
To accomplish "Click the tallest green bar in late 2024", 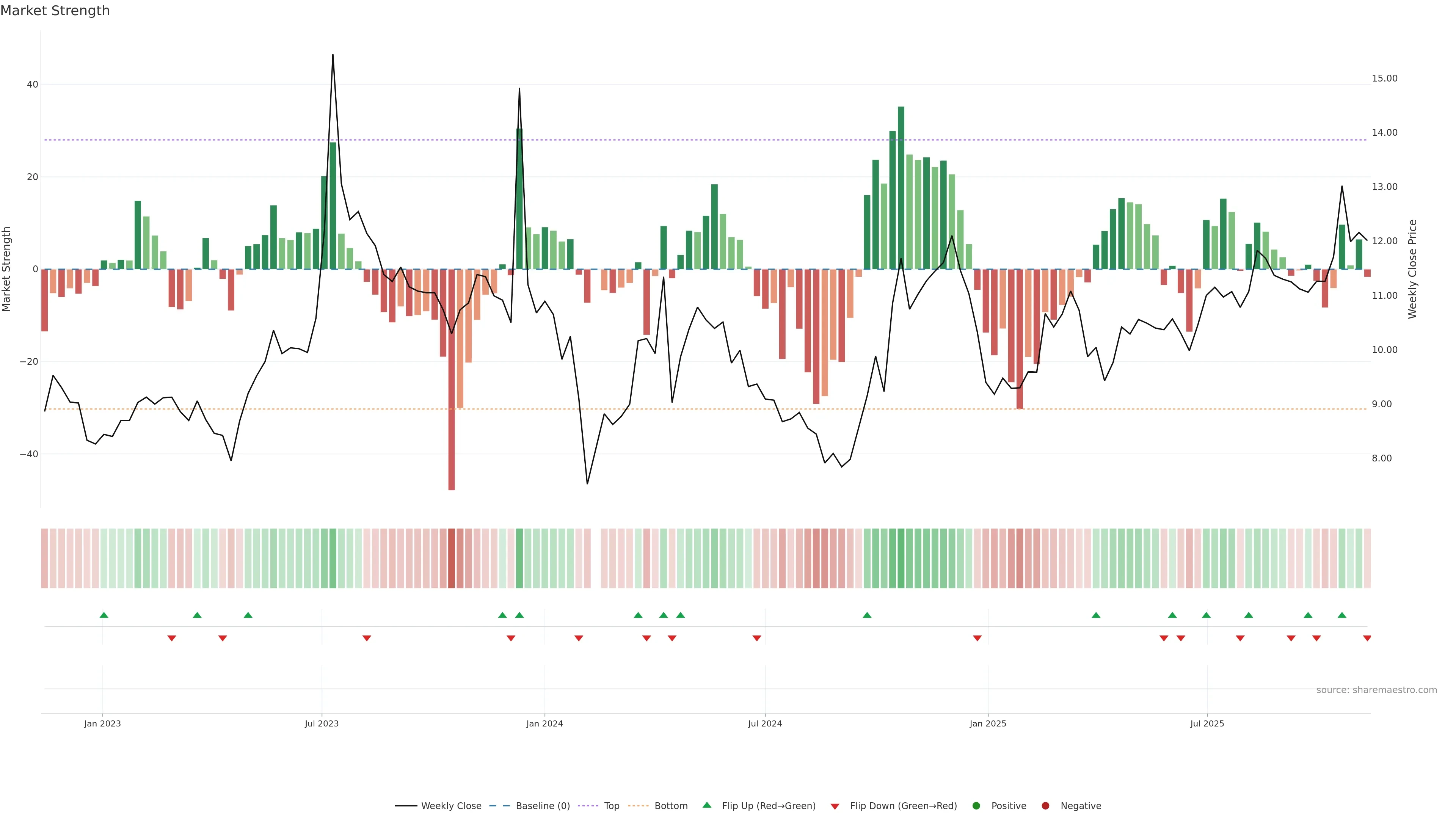I will (901, 187).
